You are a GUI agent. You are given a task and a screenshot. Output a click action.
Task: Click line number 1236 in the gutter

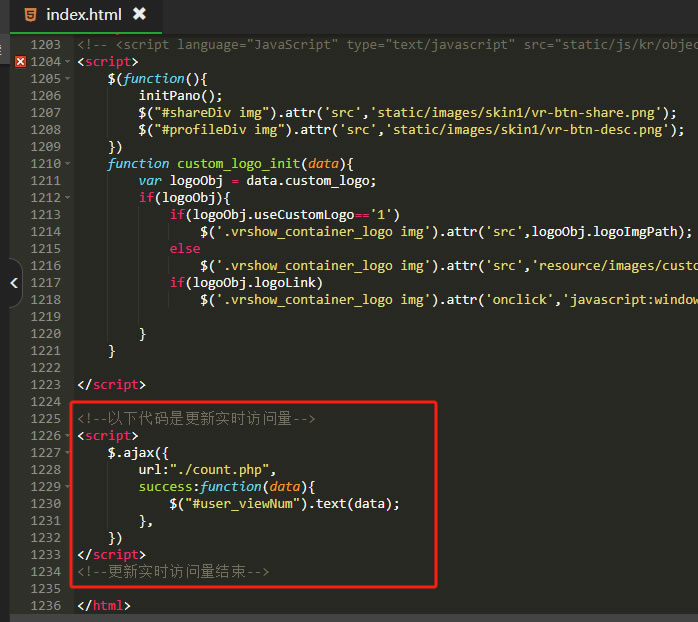pyautogui.click(x=45, y=606)
